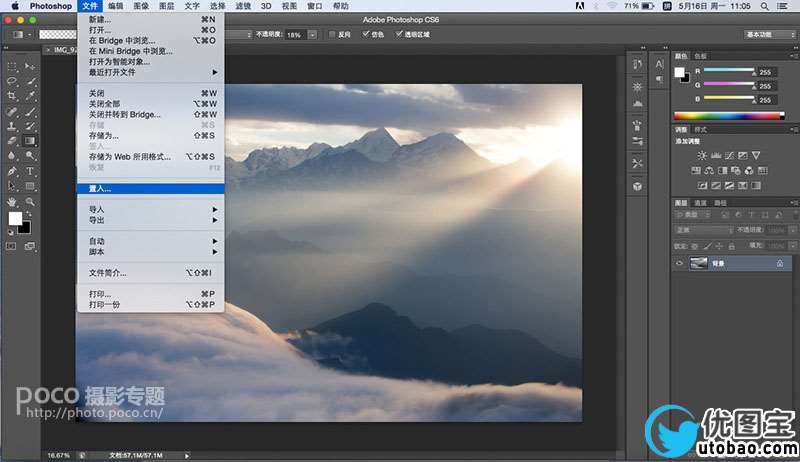Toggle the 反向 (Reverse) checkbox
The height and width of the screenshot is (462, 800).
point(332,34)
